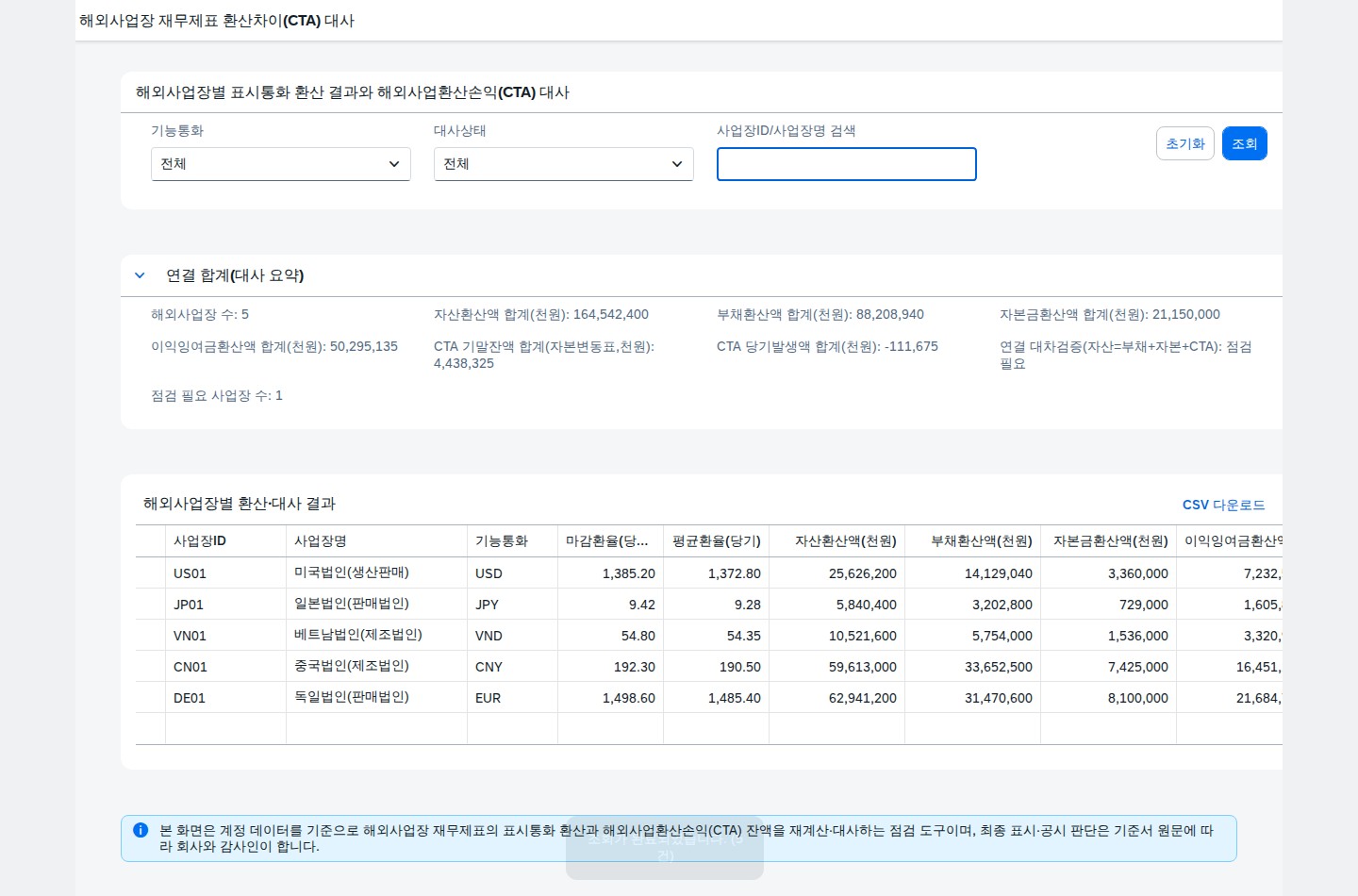
Task: Click the asset amount 10,521,600 cell
Action: [837, 636]
